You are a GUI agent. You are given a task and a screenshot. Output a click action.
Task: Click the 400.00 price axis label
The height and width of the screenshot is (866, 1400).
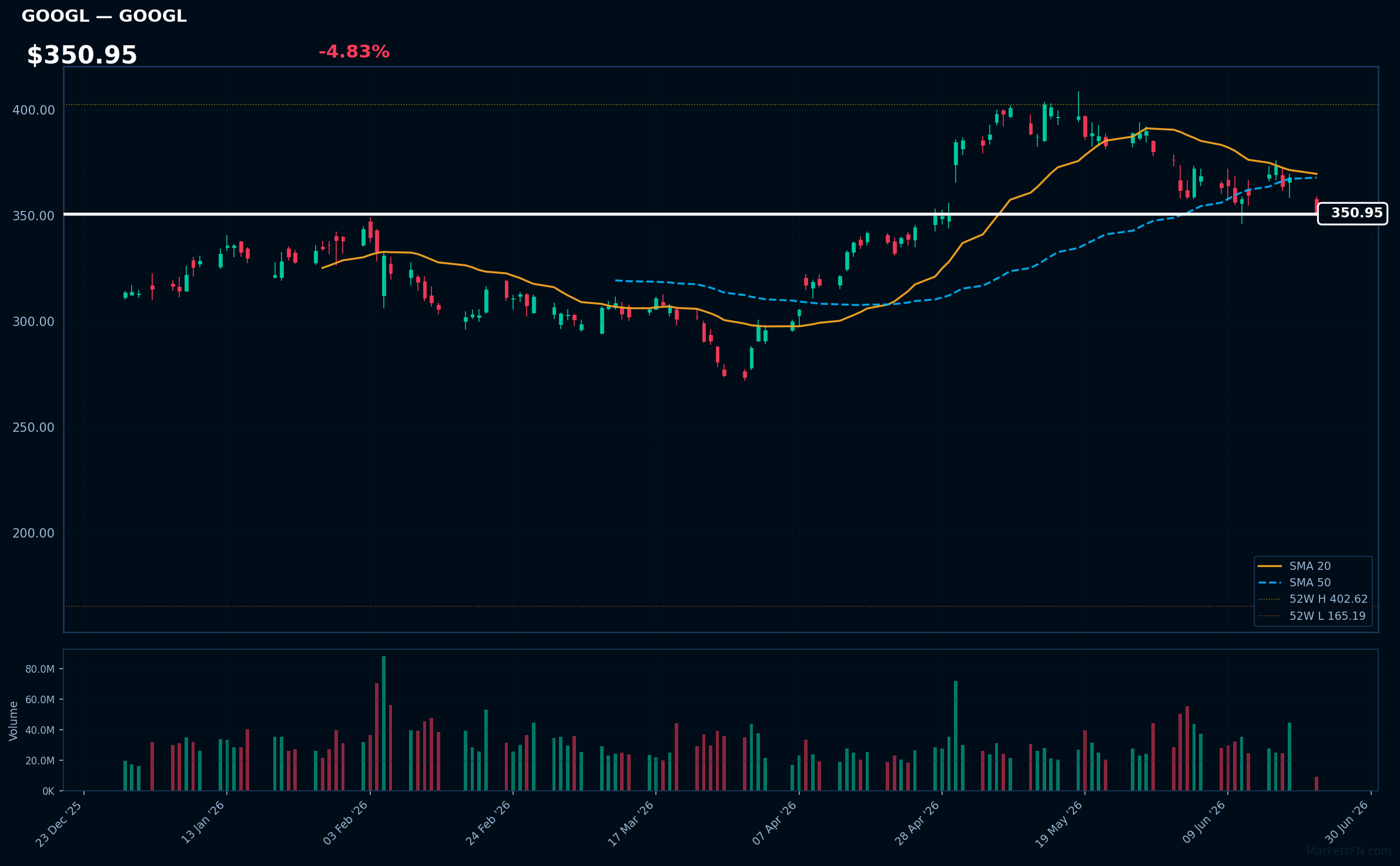pyautogui.click(x=34, y=110)
